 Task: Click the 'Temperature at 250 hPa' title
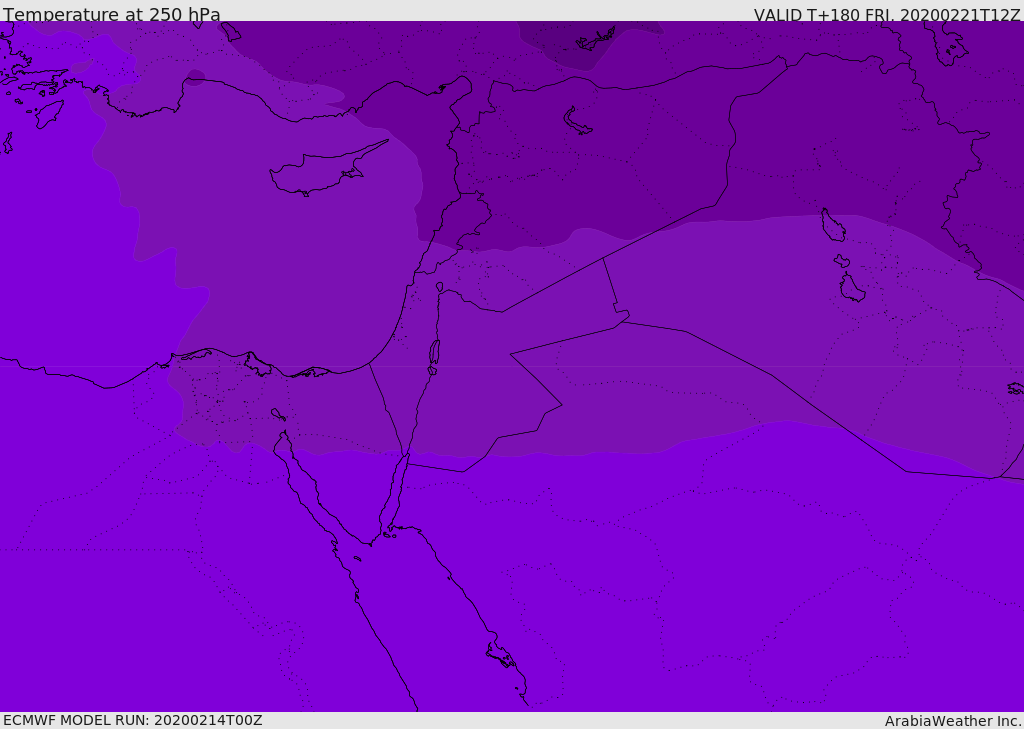[x=112, y=14]
